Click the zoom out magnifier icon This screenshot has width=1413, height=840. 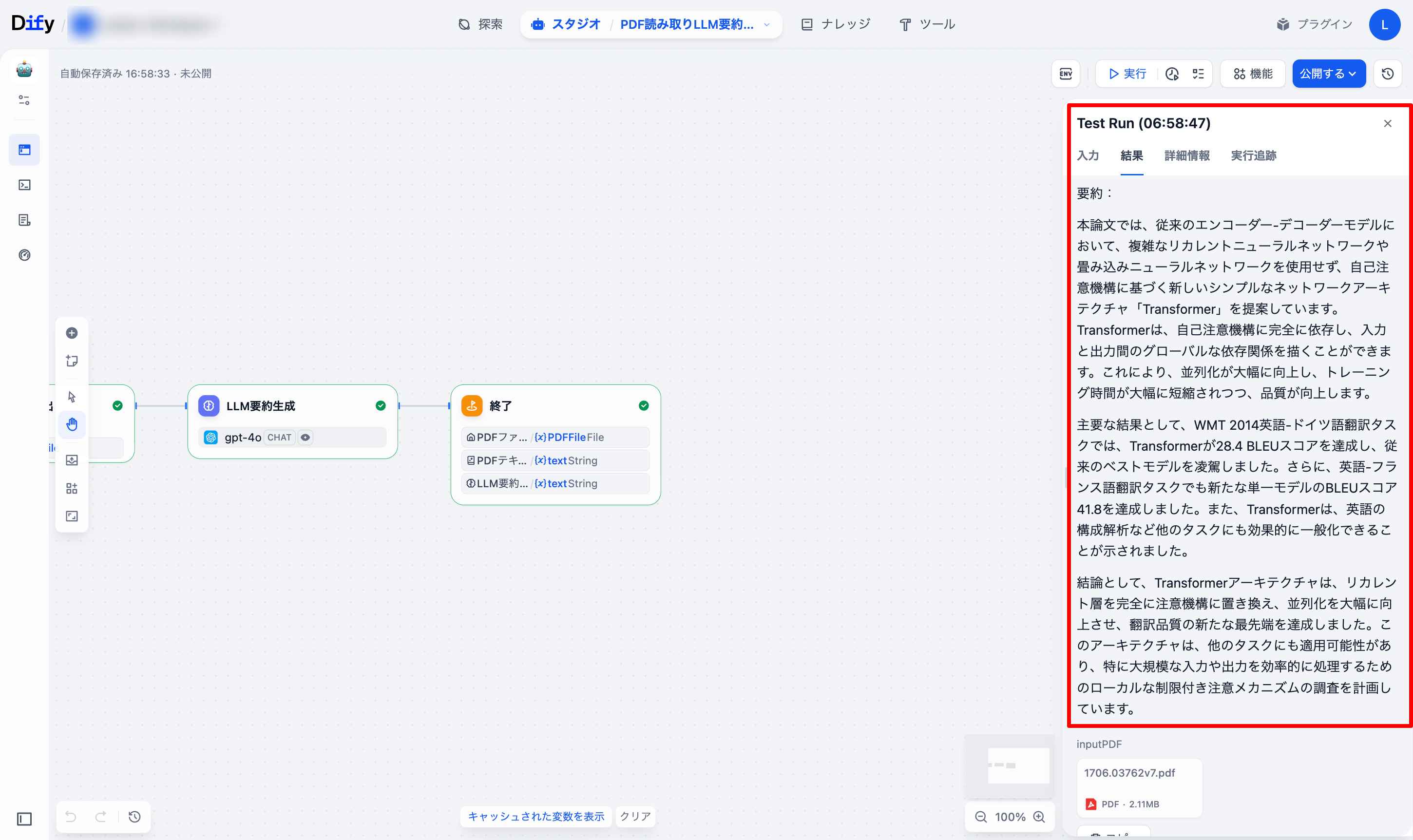(981, 817)
